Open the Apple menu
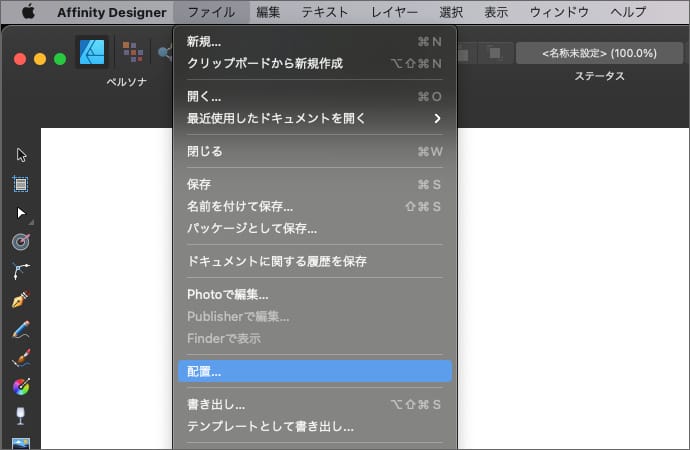Screen dimensions: 690x450 click(27, 12)
